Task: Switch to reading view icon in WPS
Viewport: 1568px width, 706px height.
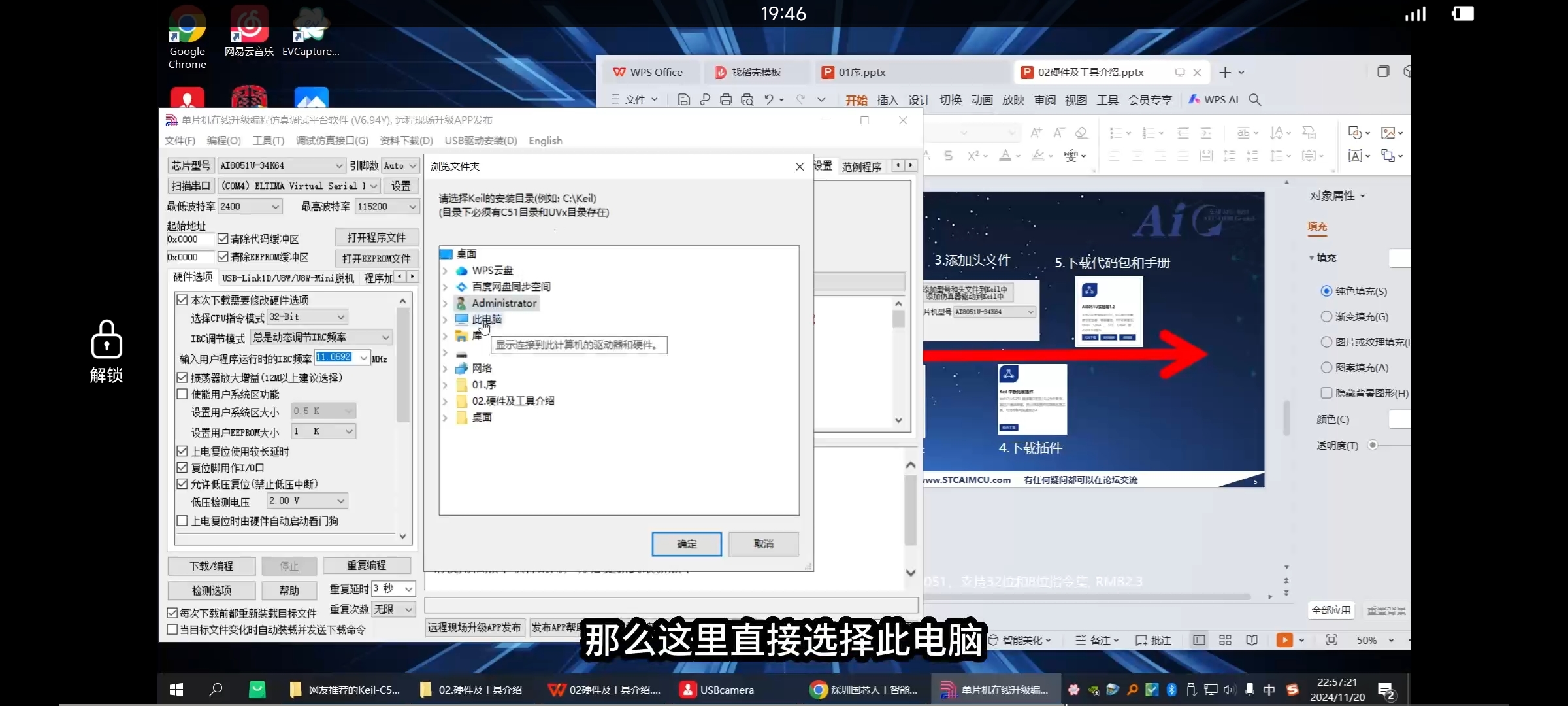Action: click(x=1252, y=640)
